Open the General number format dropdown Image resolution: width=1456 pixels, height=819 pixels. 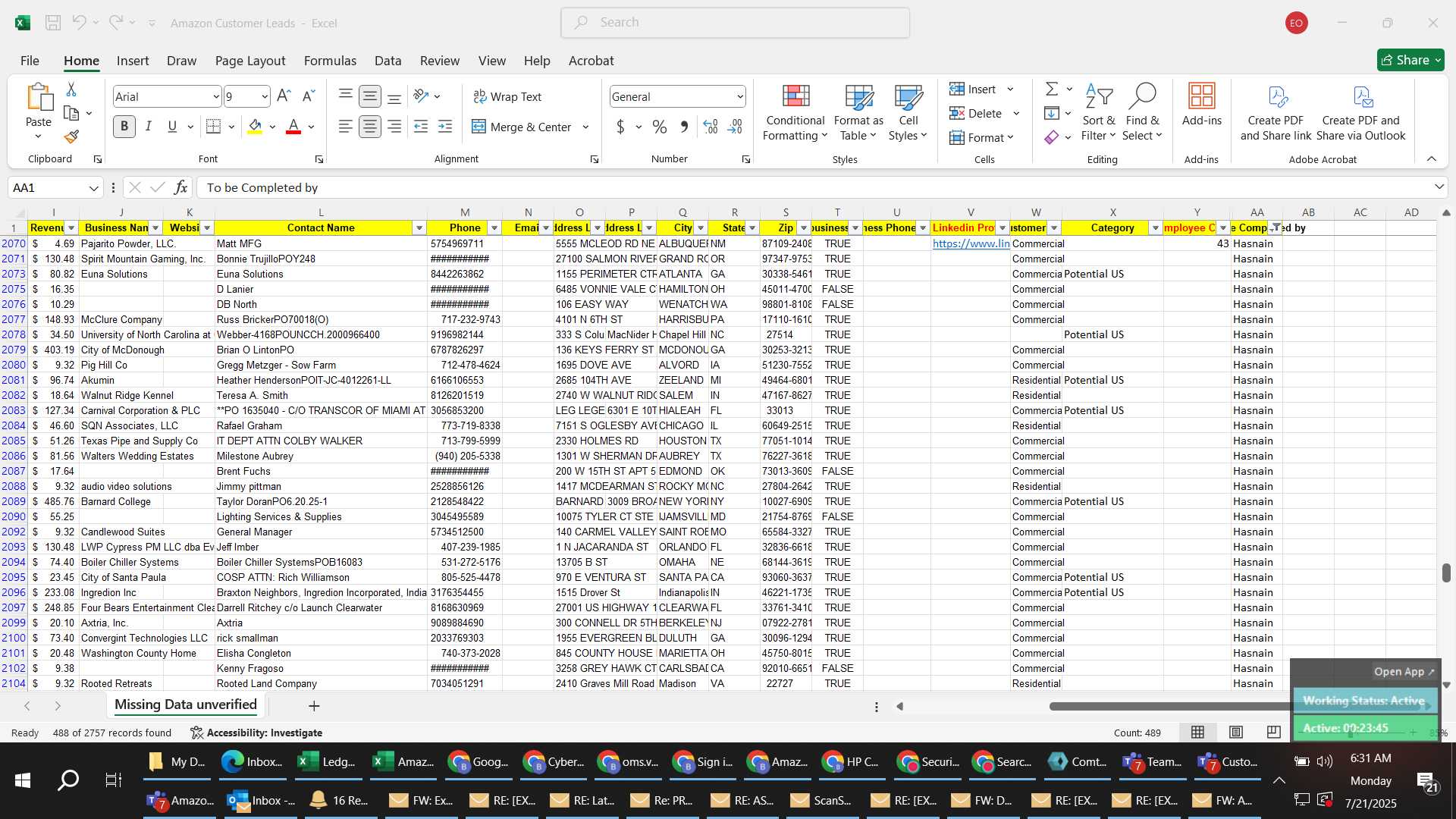[739, 96]
